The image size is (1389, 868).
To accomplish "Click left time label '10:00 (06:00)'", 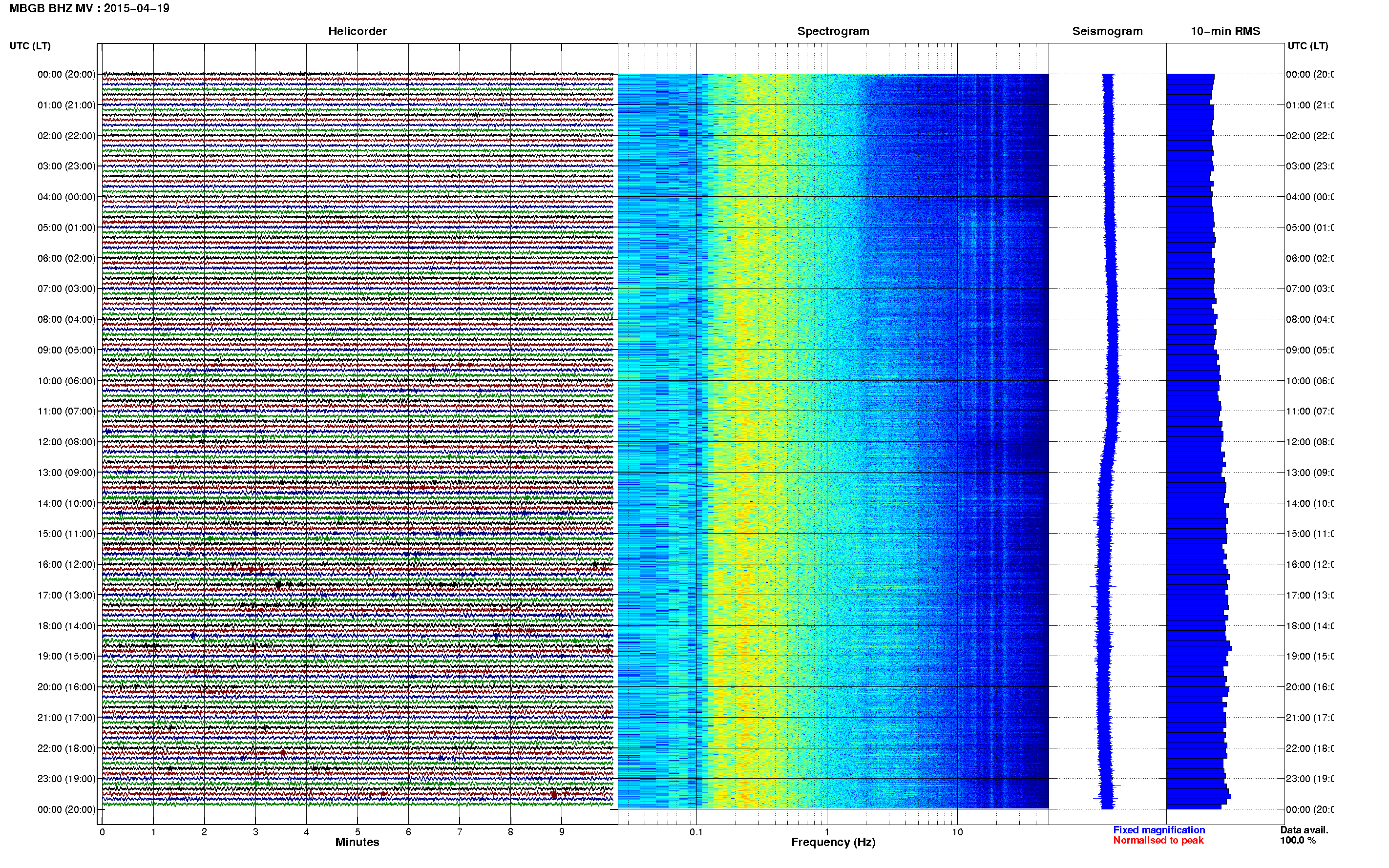I will click(x=66, y=381).
